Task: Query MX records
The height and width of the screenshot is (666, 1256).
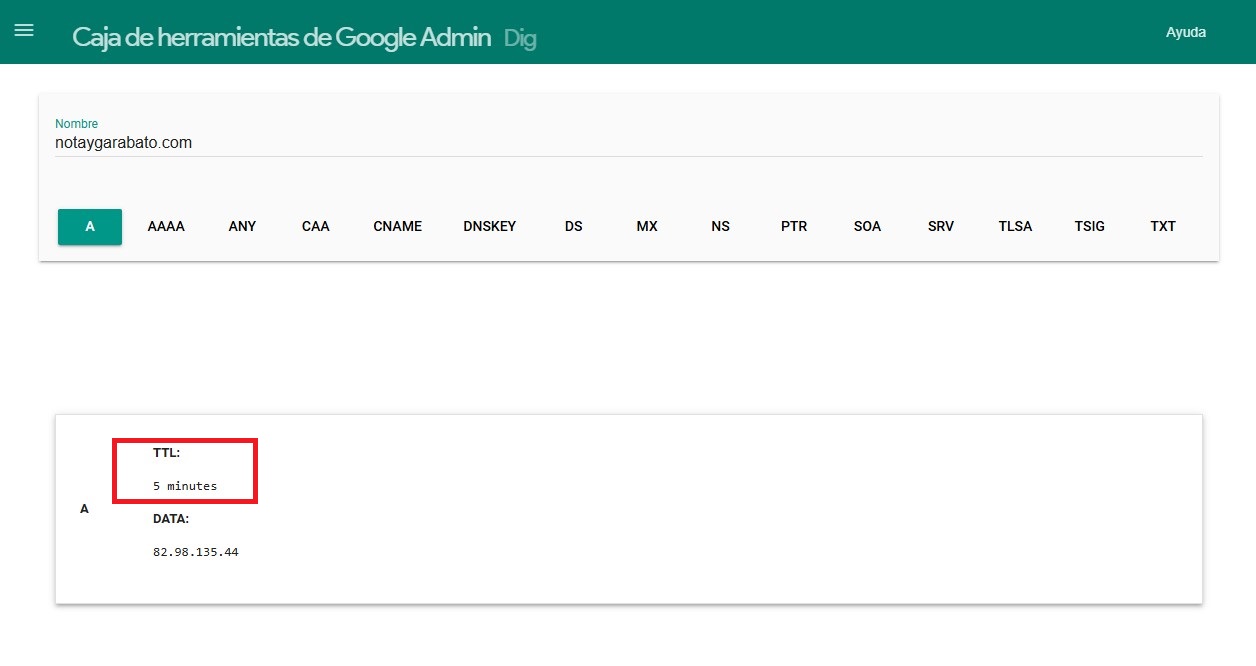Action: 647,226
